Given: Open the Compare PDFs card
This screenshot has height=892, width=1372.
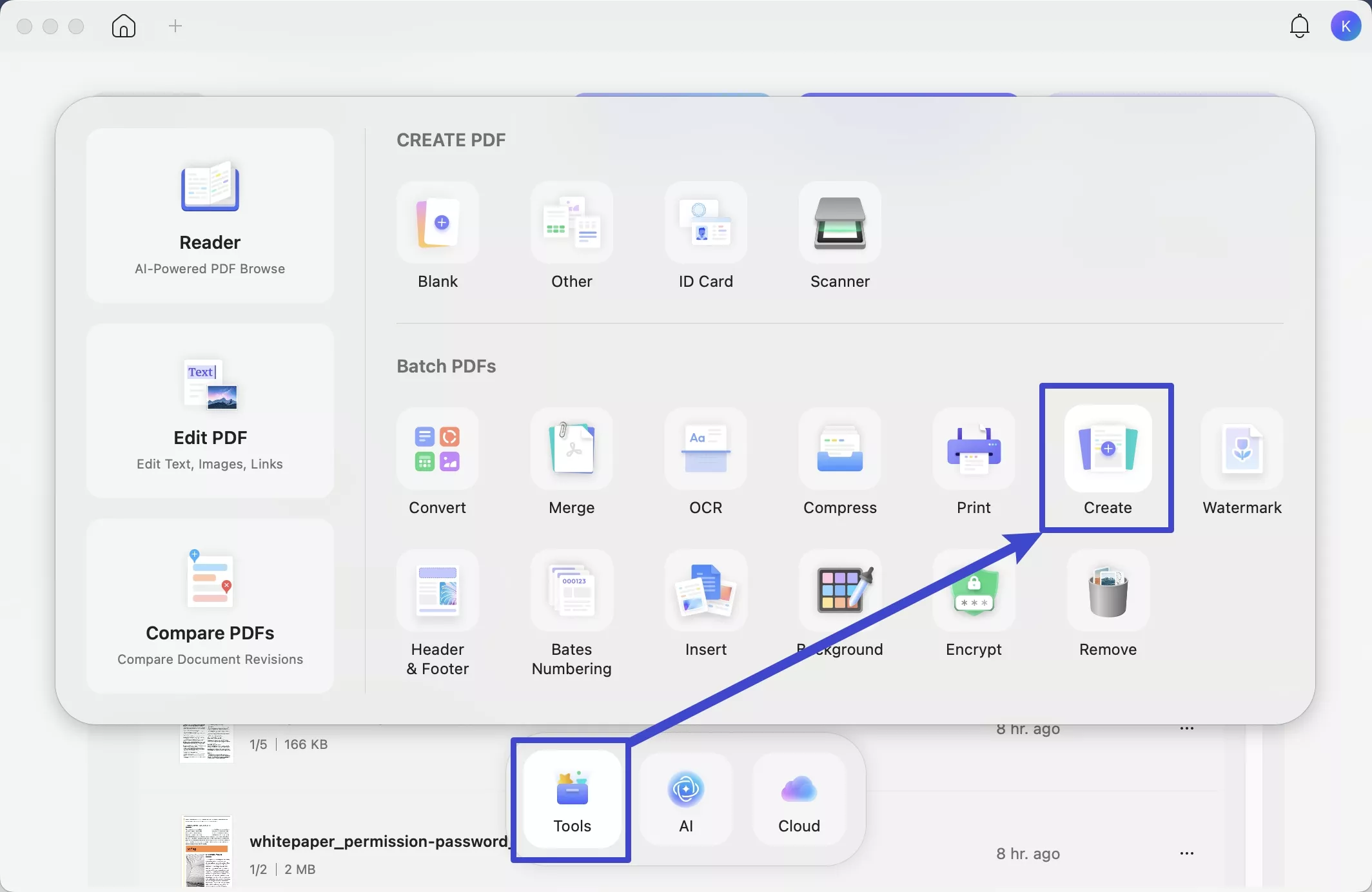Looking at the screenshot, I should point(210,606).
